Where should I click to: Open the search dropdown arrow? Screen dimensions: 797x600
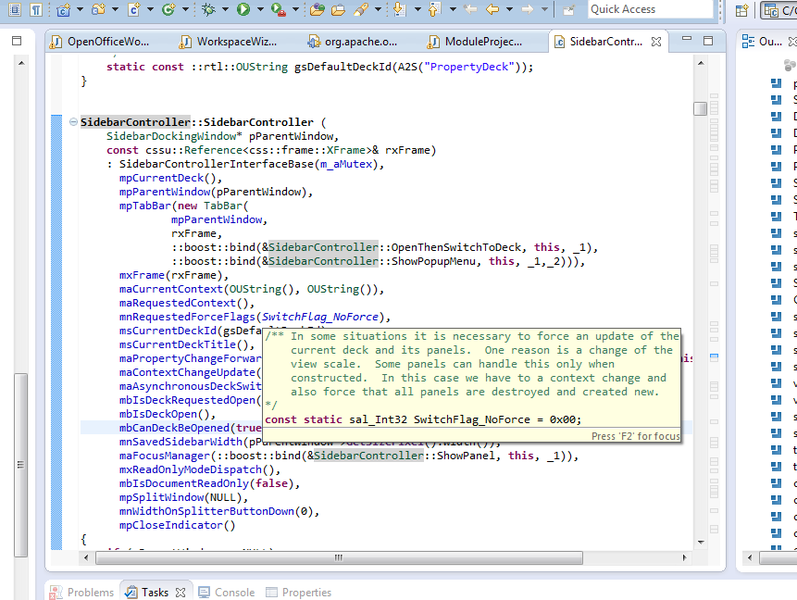(378, 9)
